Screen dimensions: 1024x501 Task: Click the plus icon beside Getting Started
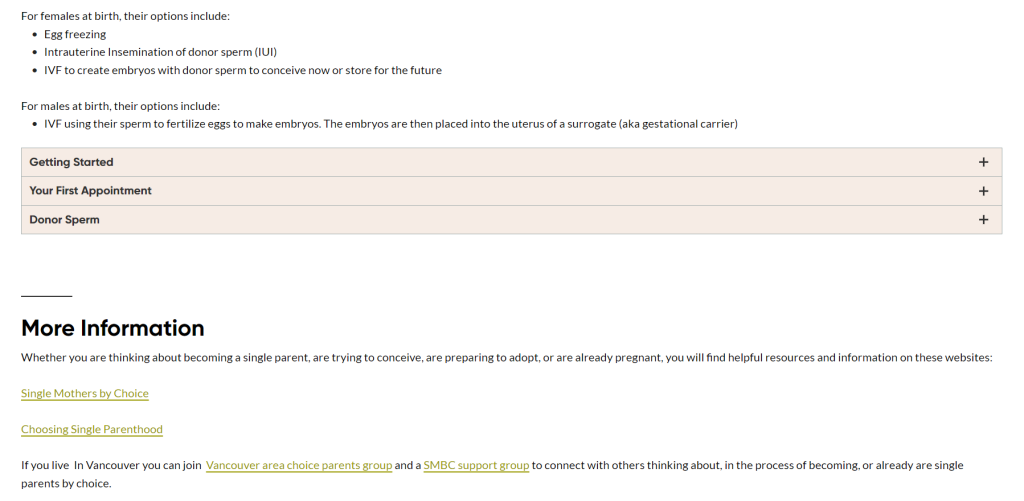(x=983, y=162)
